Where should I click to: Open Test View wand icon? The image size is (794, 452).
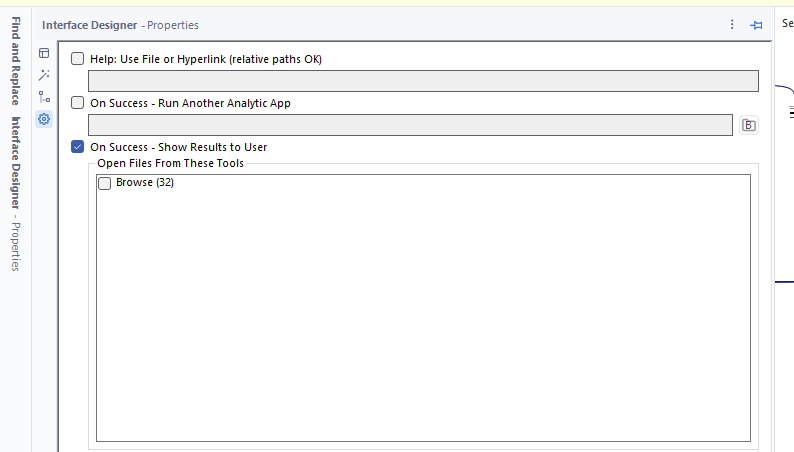pos(44,75)
